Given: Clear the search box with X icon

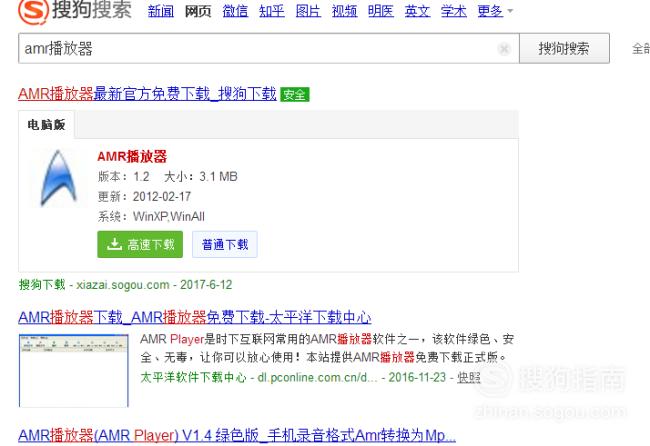Looking at the screenshot, I should [x=504, y=49].
